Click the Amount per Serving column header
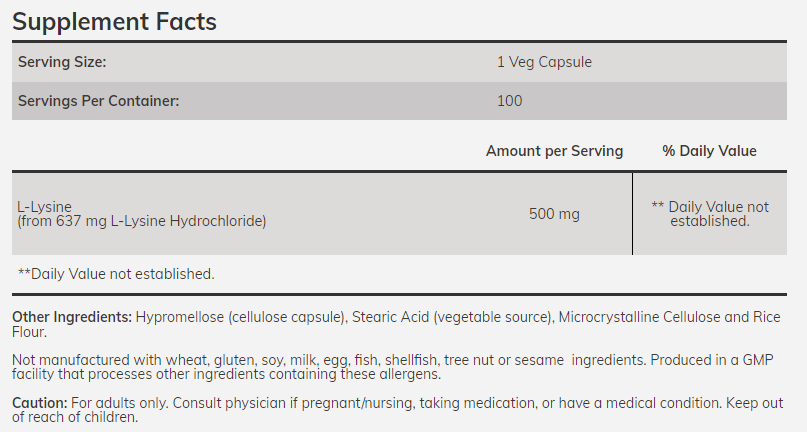Image resolution: width=807 pixels, height=432 pixels. pos(554,151)
